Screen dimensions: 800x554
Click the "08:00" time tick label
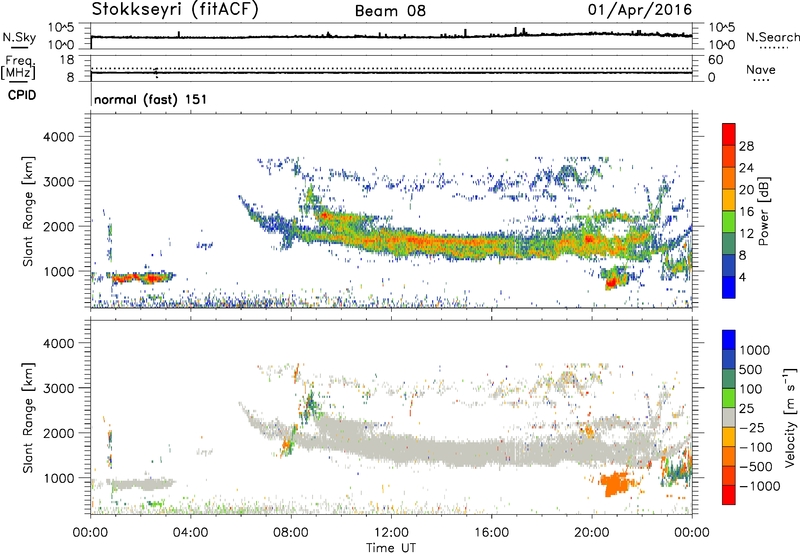(x=291, y=533)
